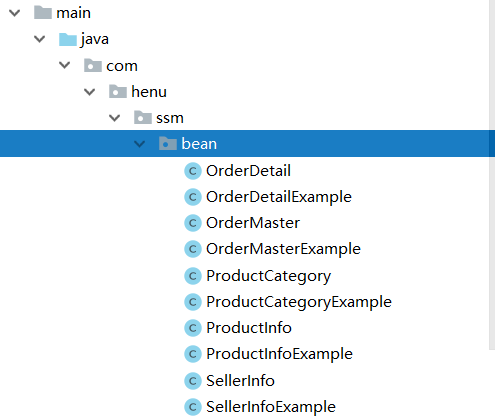Select the OrderMasterExample class
The width and height of the screenshot is (495, 420).
coord(283,249)
